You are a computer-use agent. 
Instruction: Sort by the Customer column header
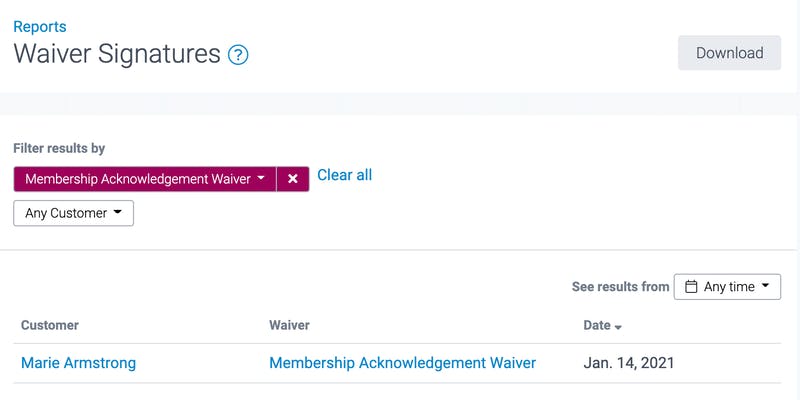coord(50,325)
